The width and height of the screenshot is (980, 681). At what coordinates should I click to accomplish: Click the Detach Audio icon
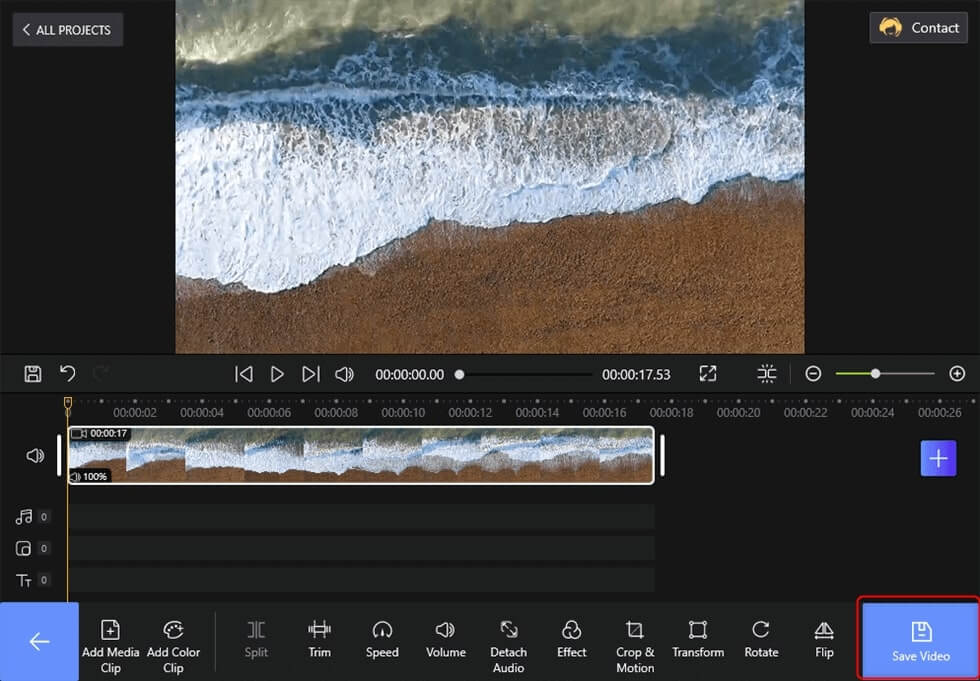point(509,629)
